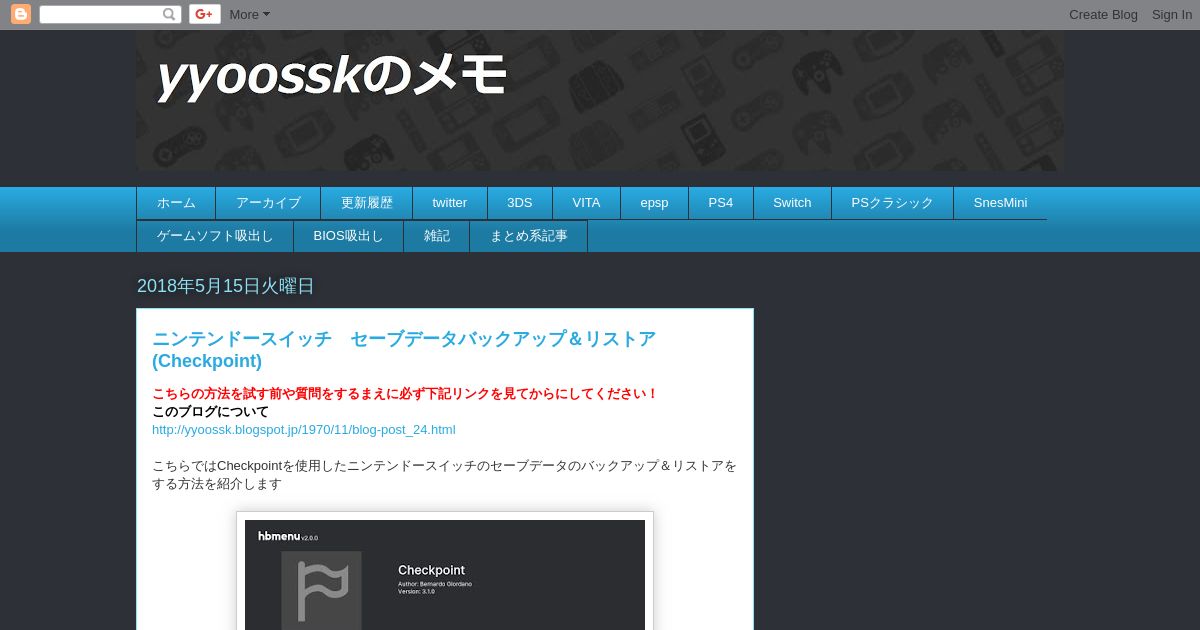Image resolution: width=1200 pixels, height=630 pixels.
Task: Go to the PS4 tab
Action: [721, 203]
